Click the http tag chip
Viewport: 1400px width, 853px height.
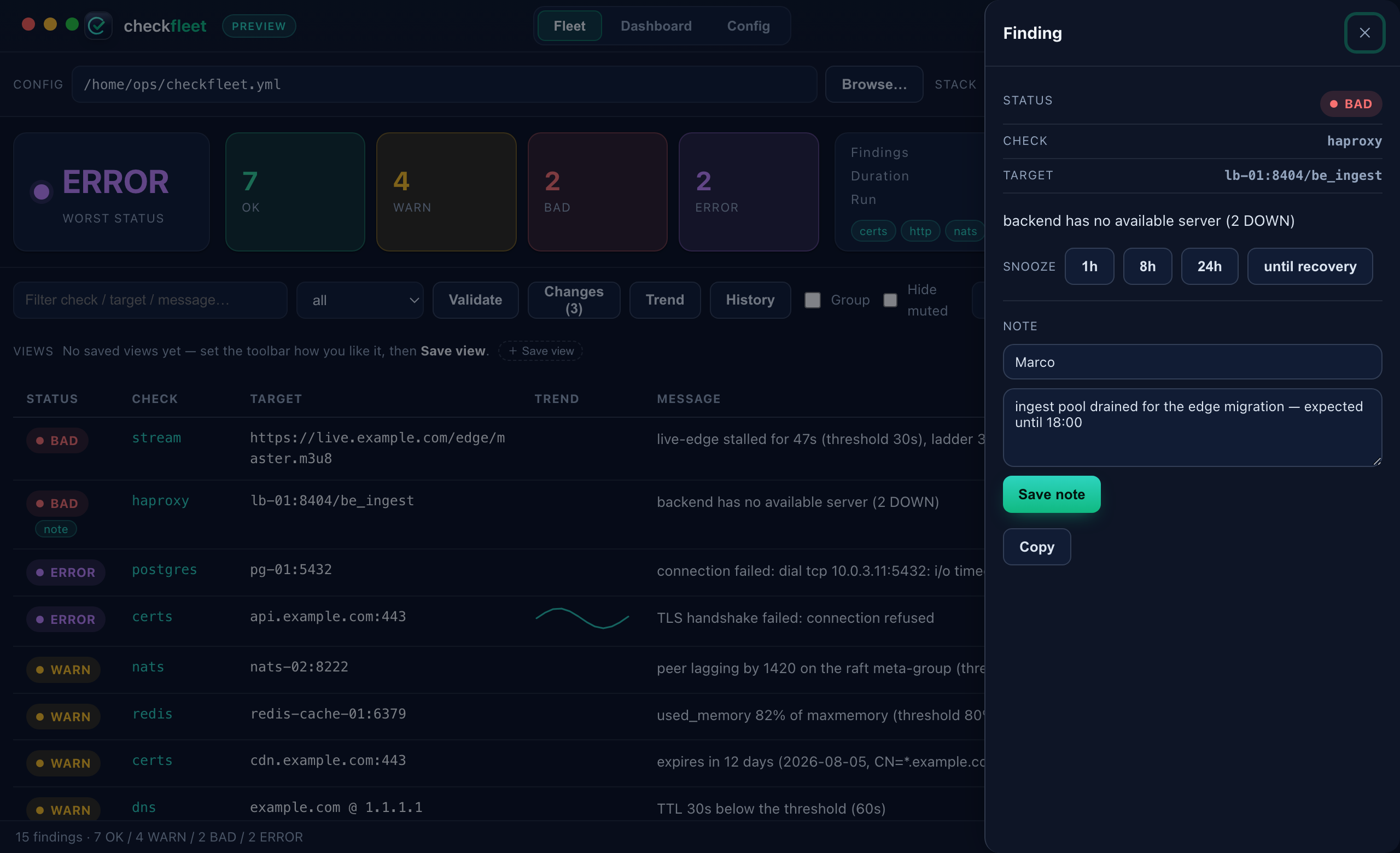920,231
